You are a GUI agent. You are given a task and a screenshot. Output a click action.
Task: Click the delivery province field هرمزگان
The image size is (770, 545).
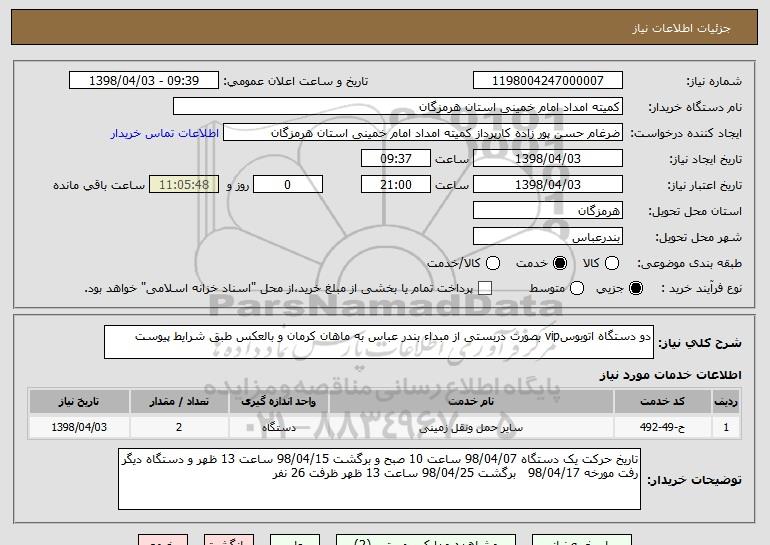tap(548, 211)
